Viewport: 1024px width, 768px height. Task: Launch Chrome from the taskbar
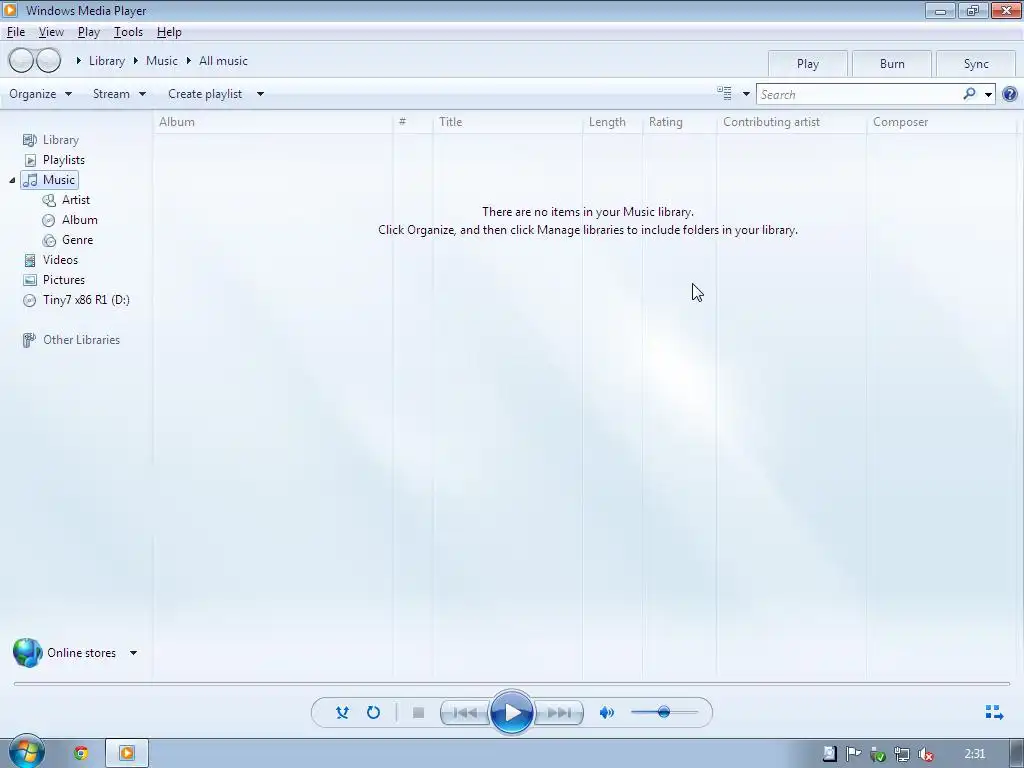pos(81,753)
